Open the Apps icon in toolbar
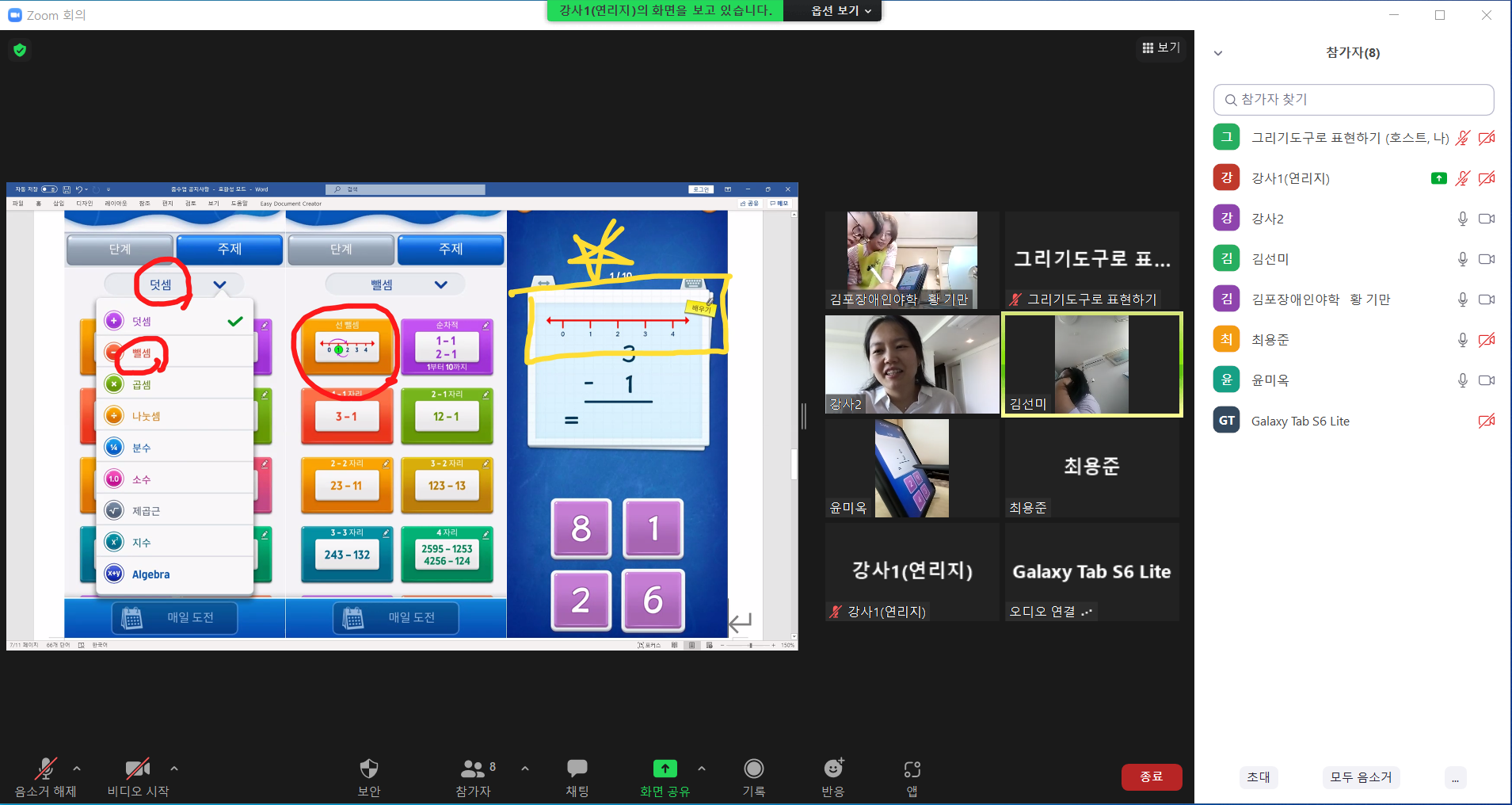The width and height of the screenshot is (1512, 805). click(912, 769)
